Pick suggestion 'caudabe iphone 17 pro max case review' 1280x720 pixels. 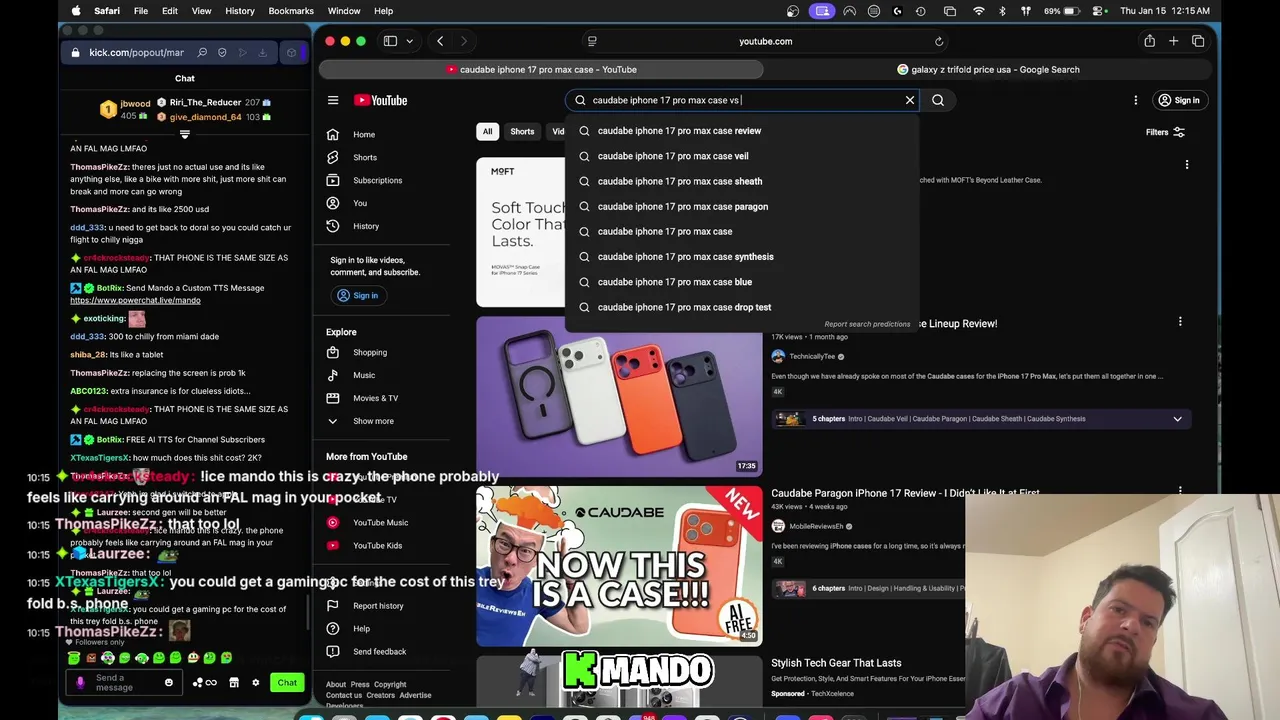pos(741,131)
